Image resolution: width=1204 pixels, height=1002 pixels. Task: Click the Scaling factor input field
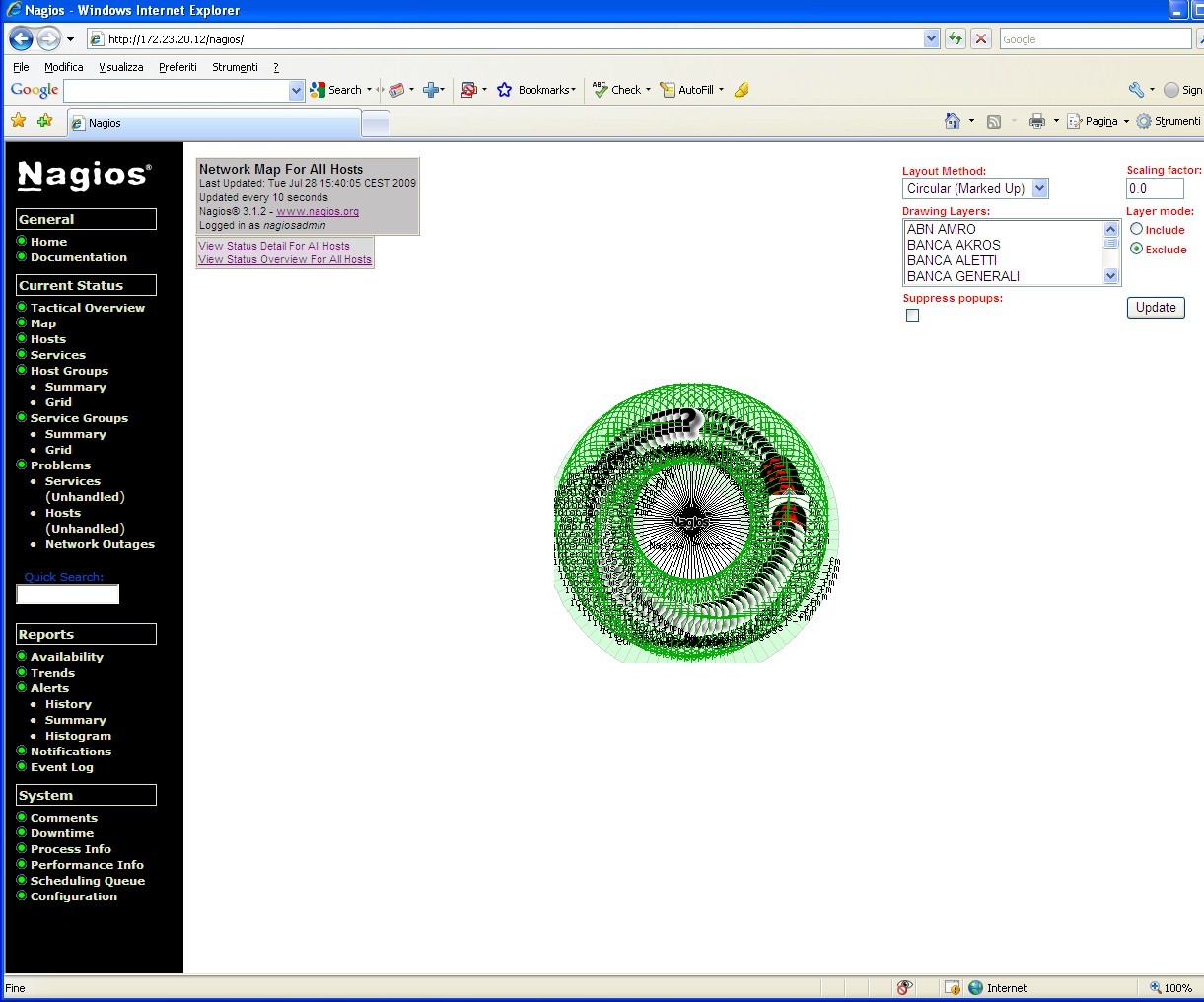(x=1155, y=188)
